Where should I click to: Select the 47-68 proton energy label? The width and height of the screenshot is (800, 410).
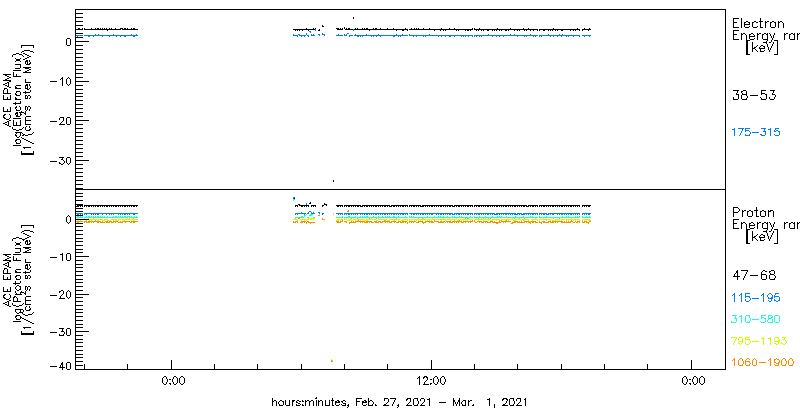[754, 276]
